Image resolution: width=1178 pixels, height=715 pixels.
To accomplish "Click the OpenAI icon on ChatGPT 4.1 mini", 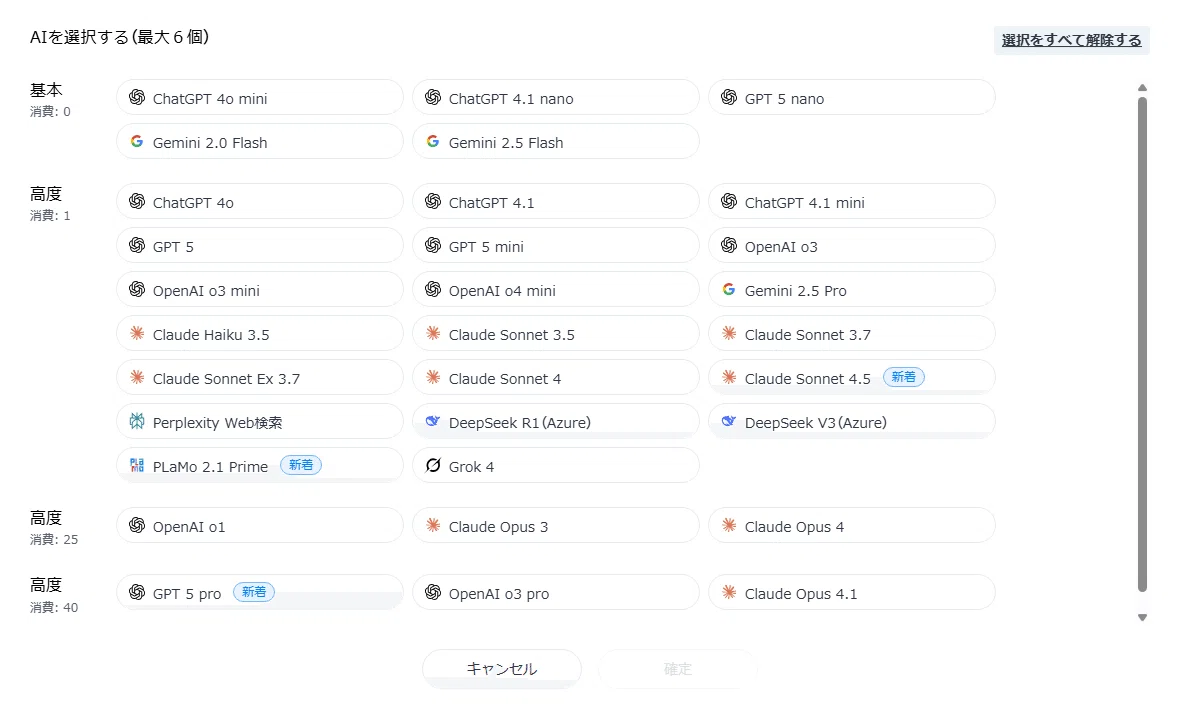I will point(729,201).
